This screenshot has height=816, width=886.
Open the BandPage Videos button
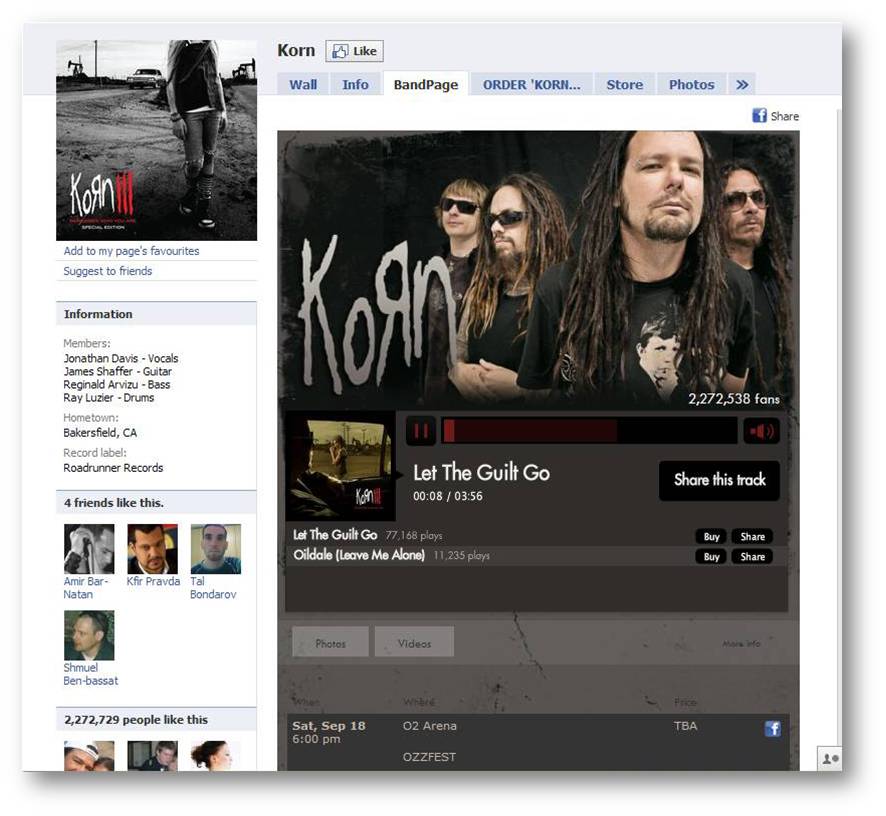pos(414,643)
